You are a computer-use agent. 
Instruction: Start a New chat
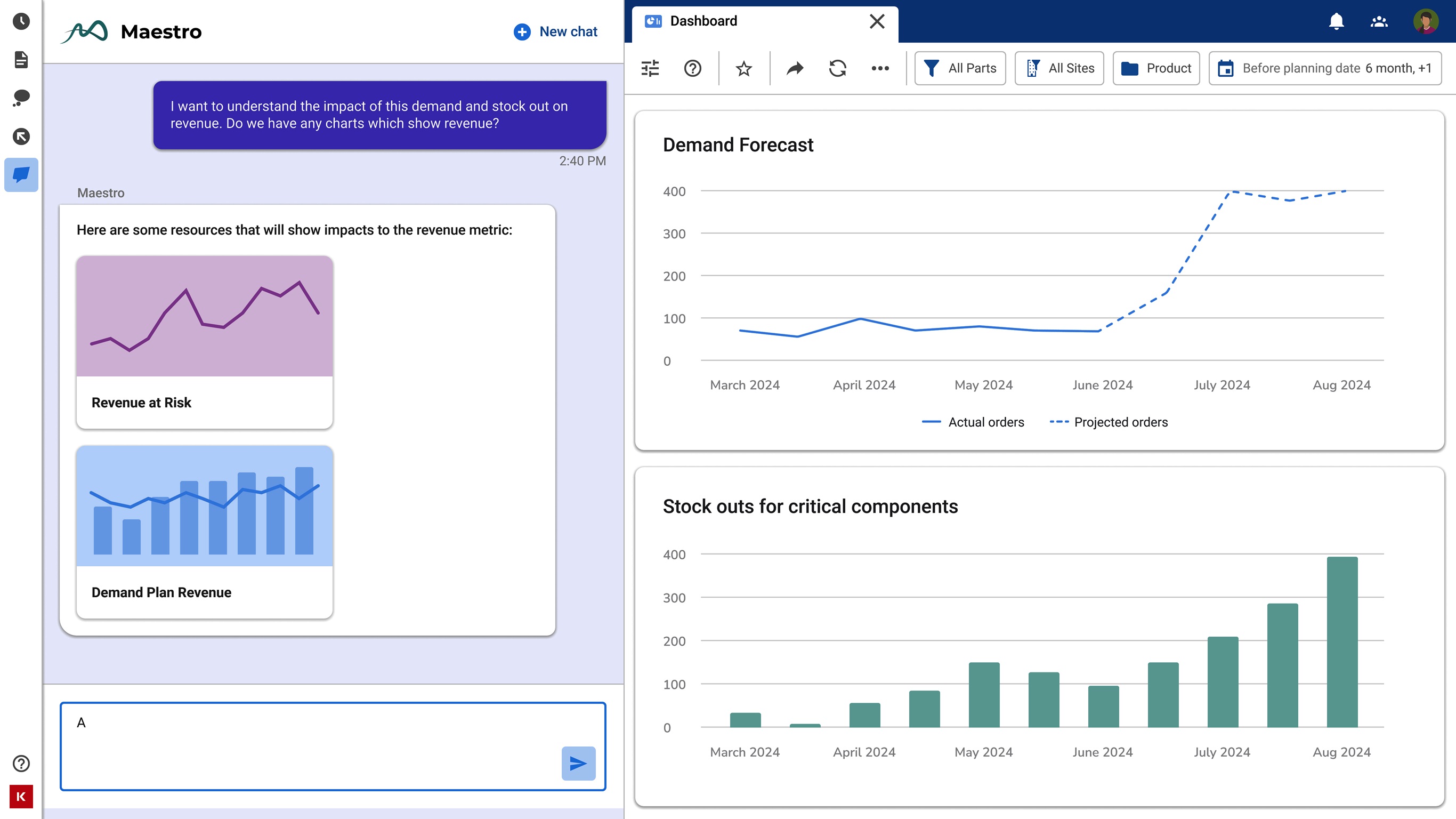555,31
